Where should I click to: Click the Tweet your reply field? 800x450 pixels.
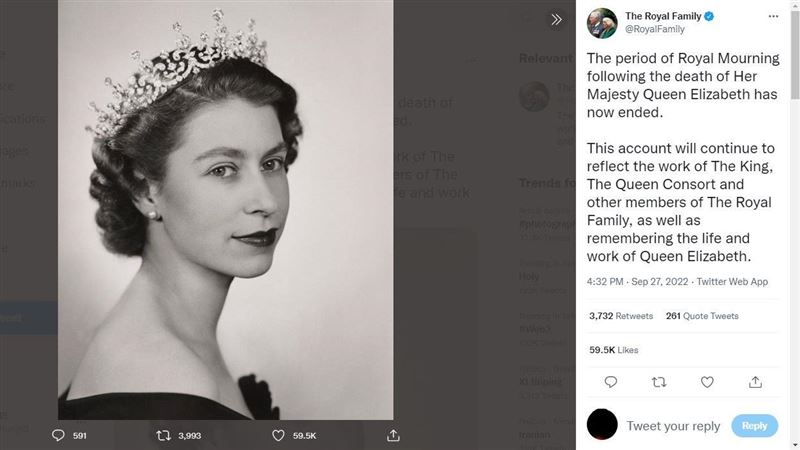pyautogui.click(x=673, y=426)
